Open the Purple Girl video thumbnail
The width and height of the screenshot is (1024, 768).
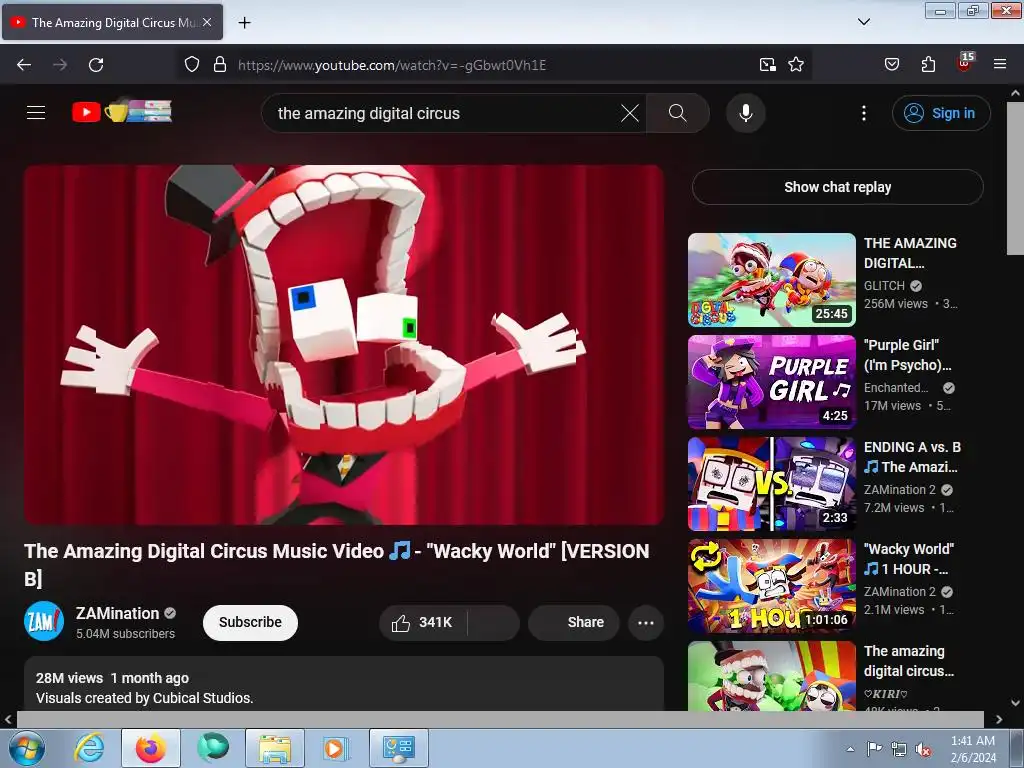click(771, 382)
